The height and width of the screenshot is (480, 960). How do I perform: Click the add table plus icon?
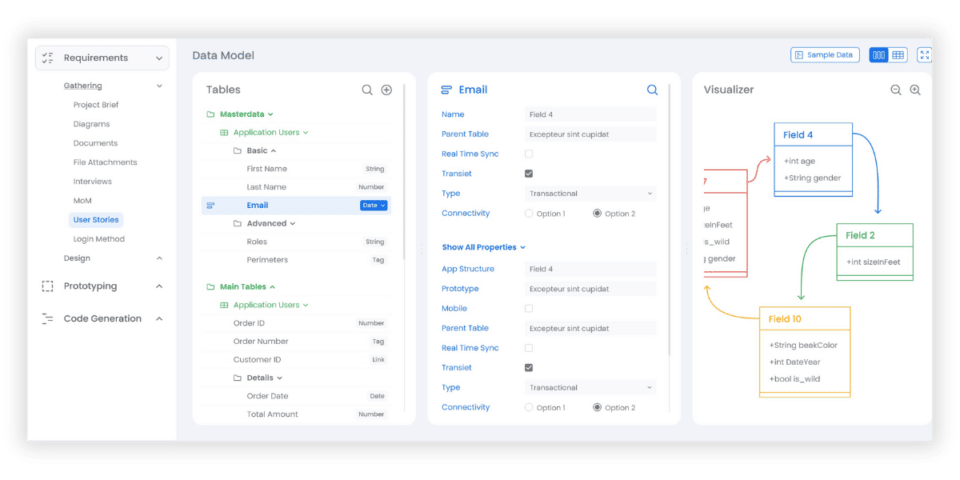click(x=386, y=90)
